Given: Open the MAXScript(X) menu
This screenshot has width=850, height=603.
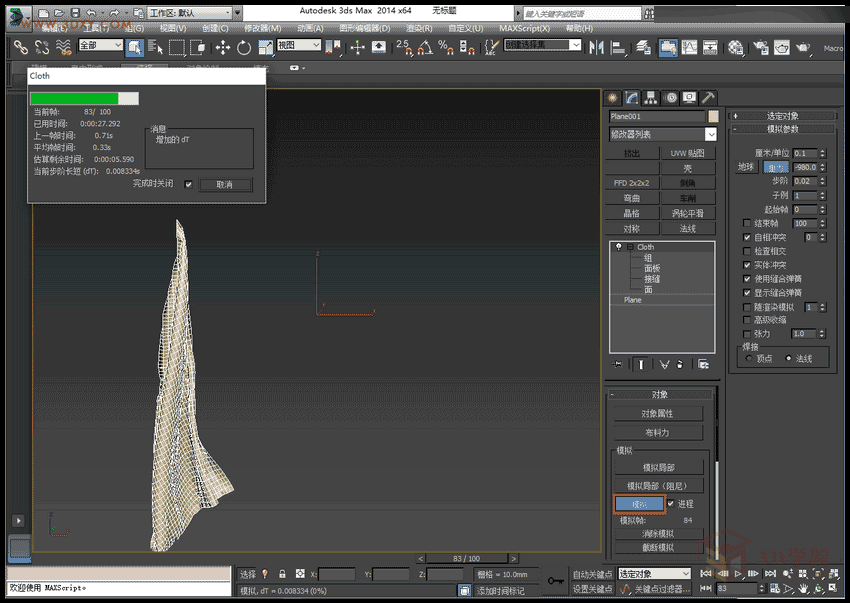Looking at the screenshot, I should tap(524, 28).
